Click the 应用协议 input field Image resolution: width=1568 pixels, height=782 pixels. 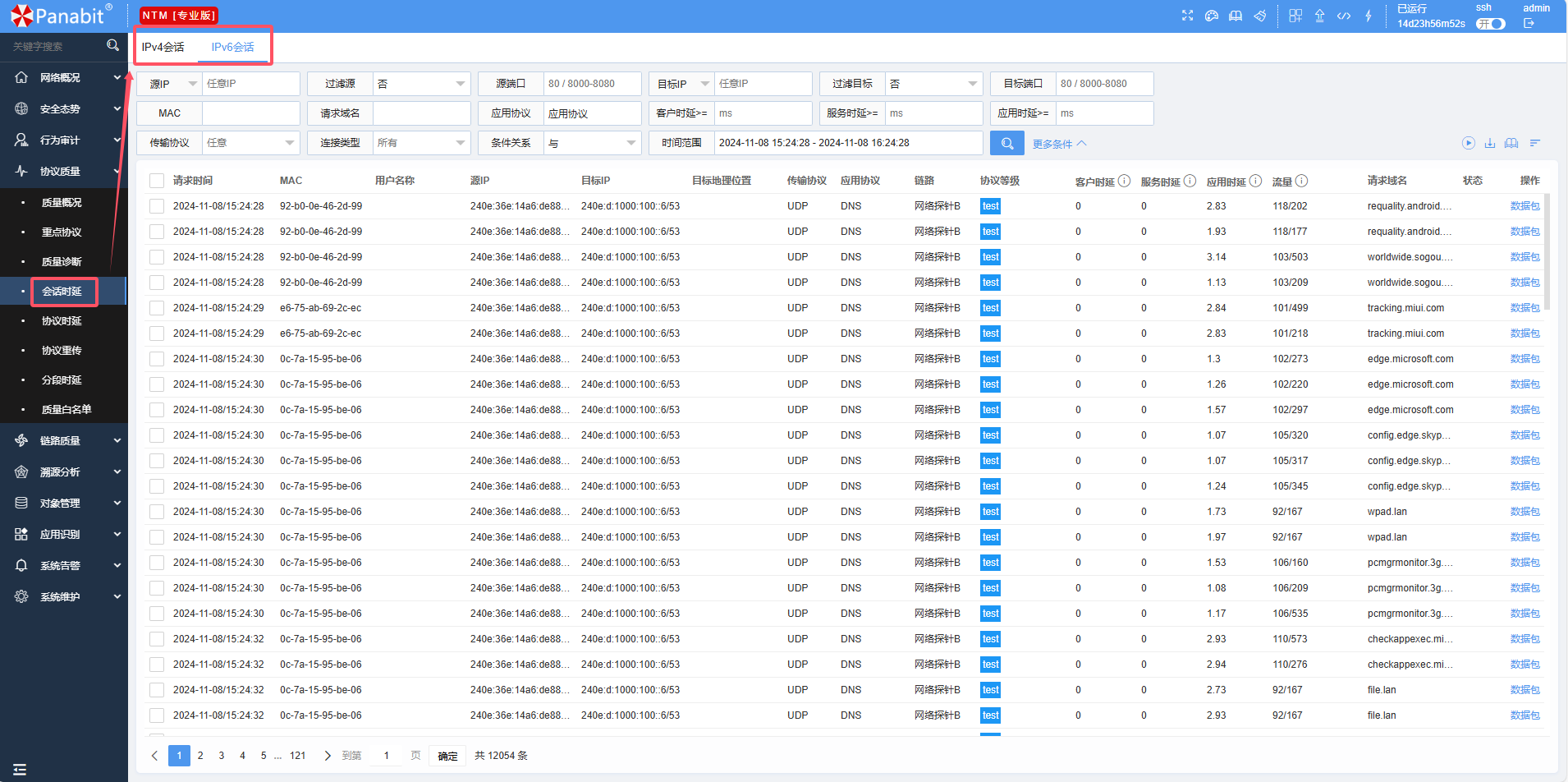[x=592, y=113]
